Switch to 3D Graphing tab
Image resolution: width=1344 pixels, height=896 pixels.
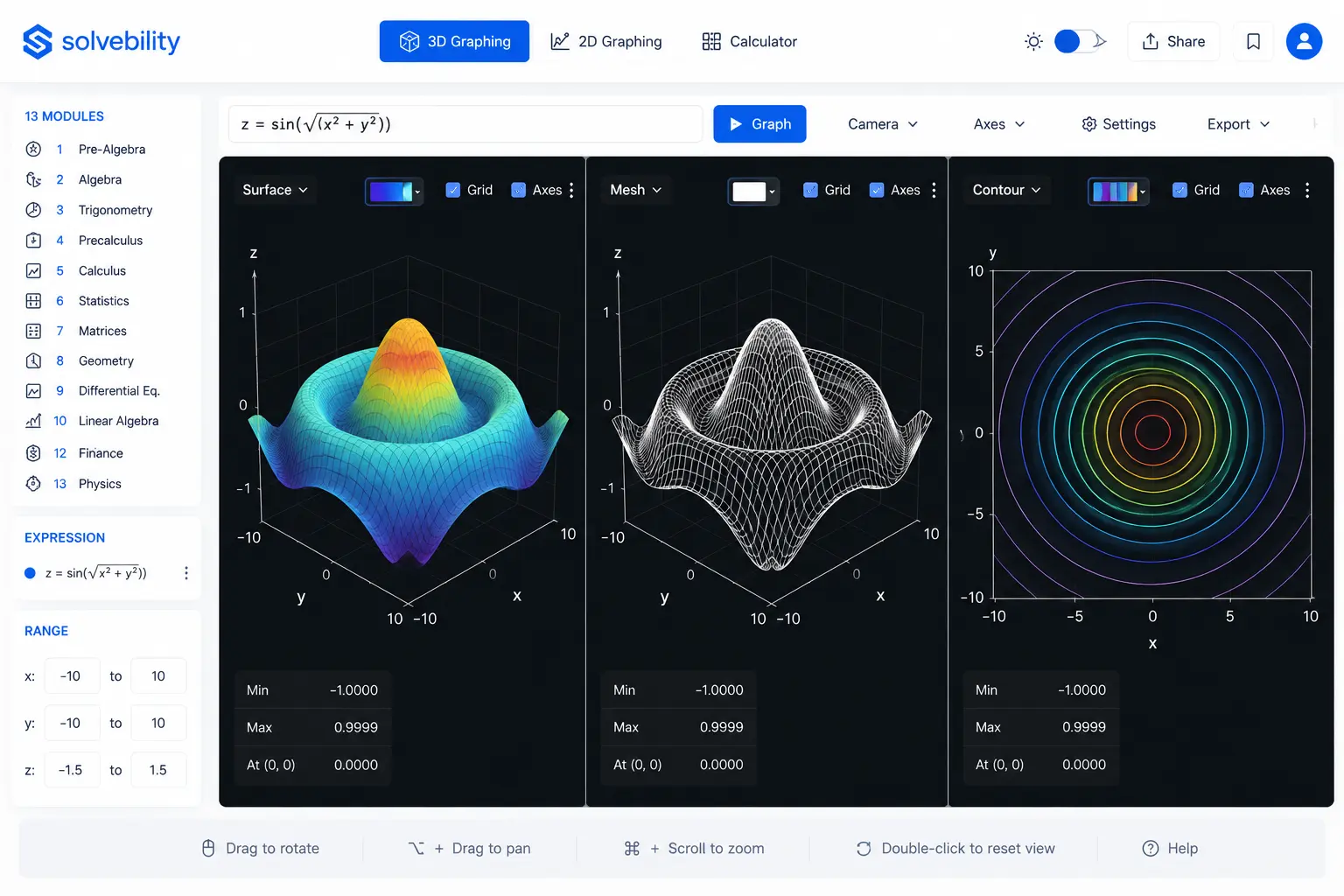point(454,41)
